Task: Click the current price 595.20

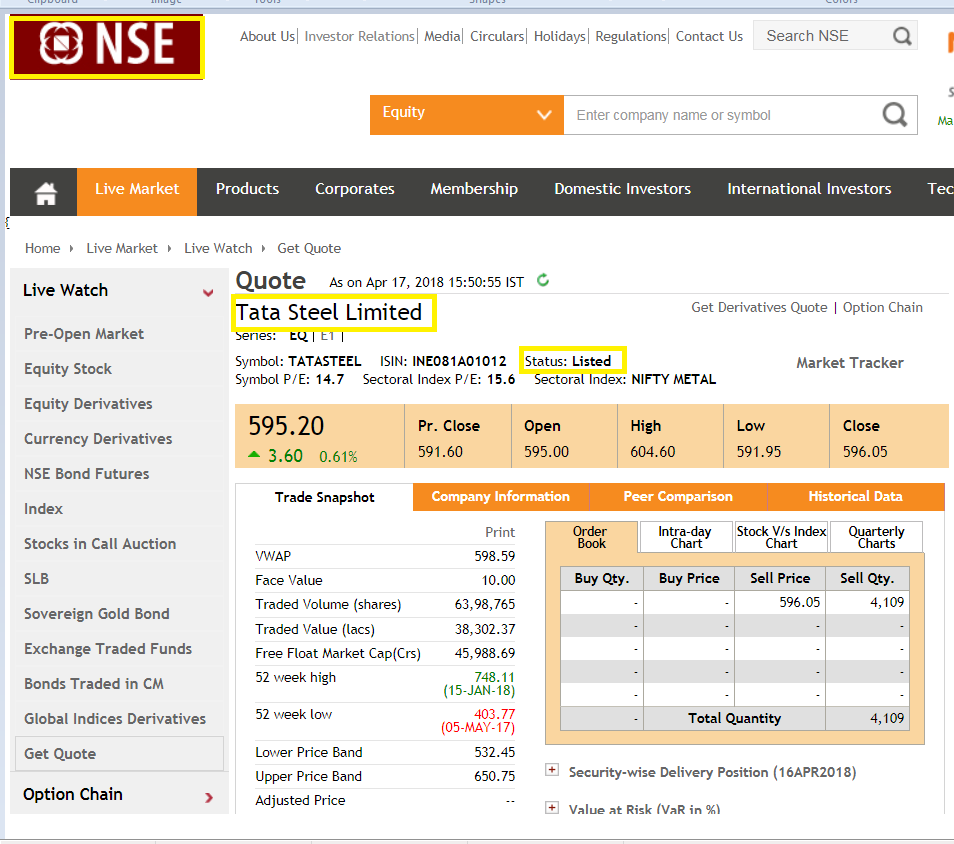Action: 286,426
